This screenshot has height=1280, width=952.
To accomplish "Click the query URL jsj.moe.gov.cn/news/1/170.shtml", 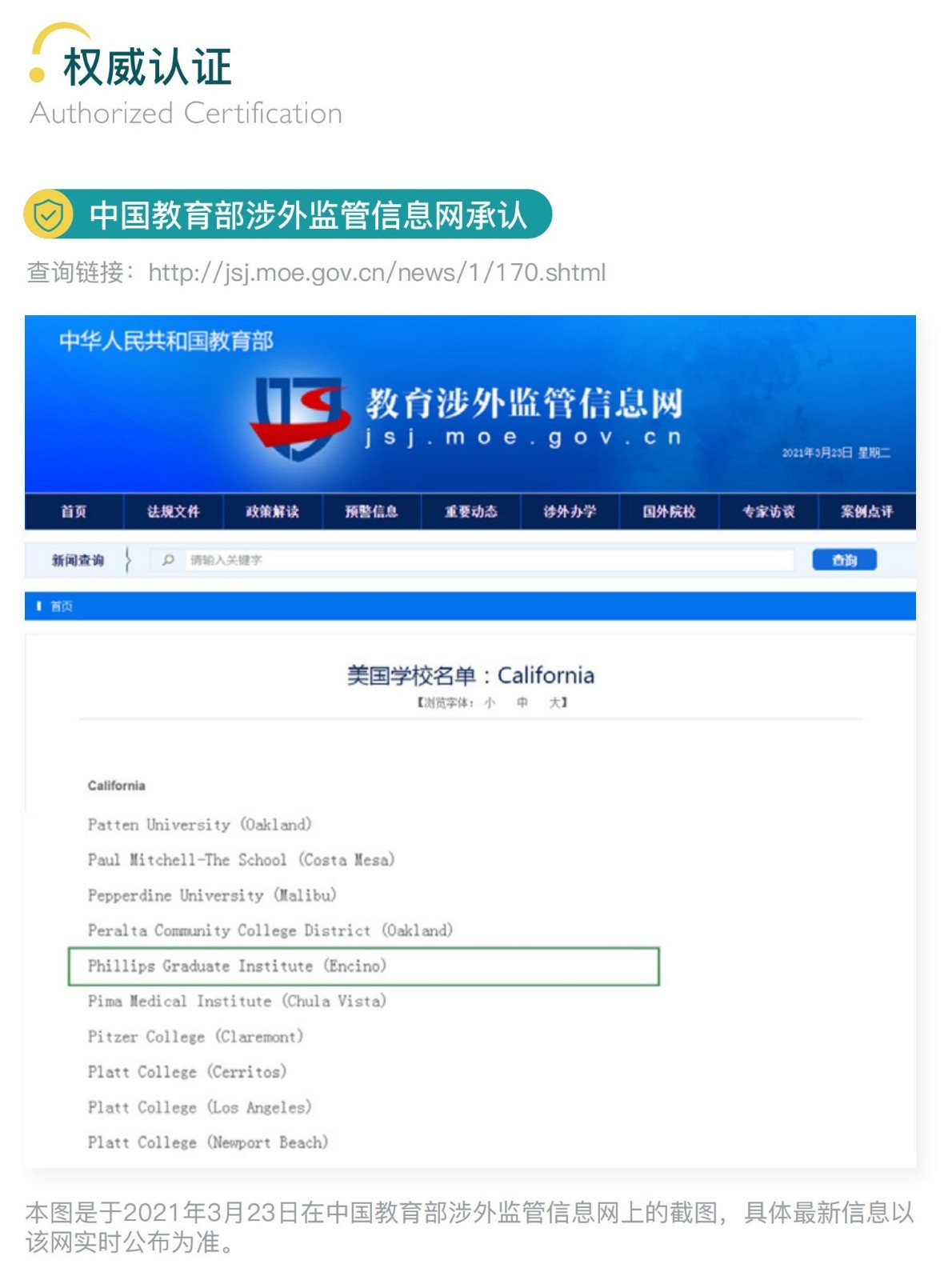I will pyautogui.click(x=377, y=273).
